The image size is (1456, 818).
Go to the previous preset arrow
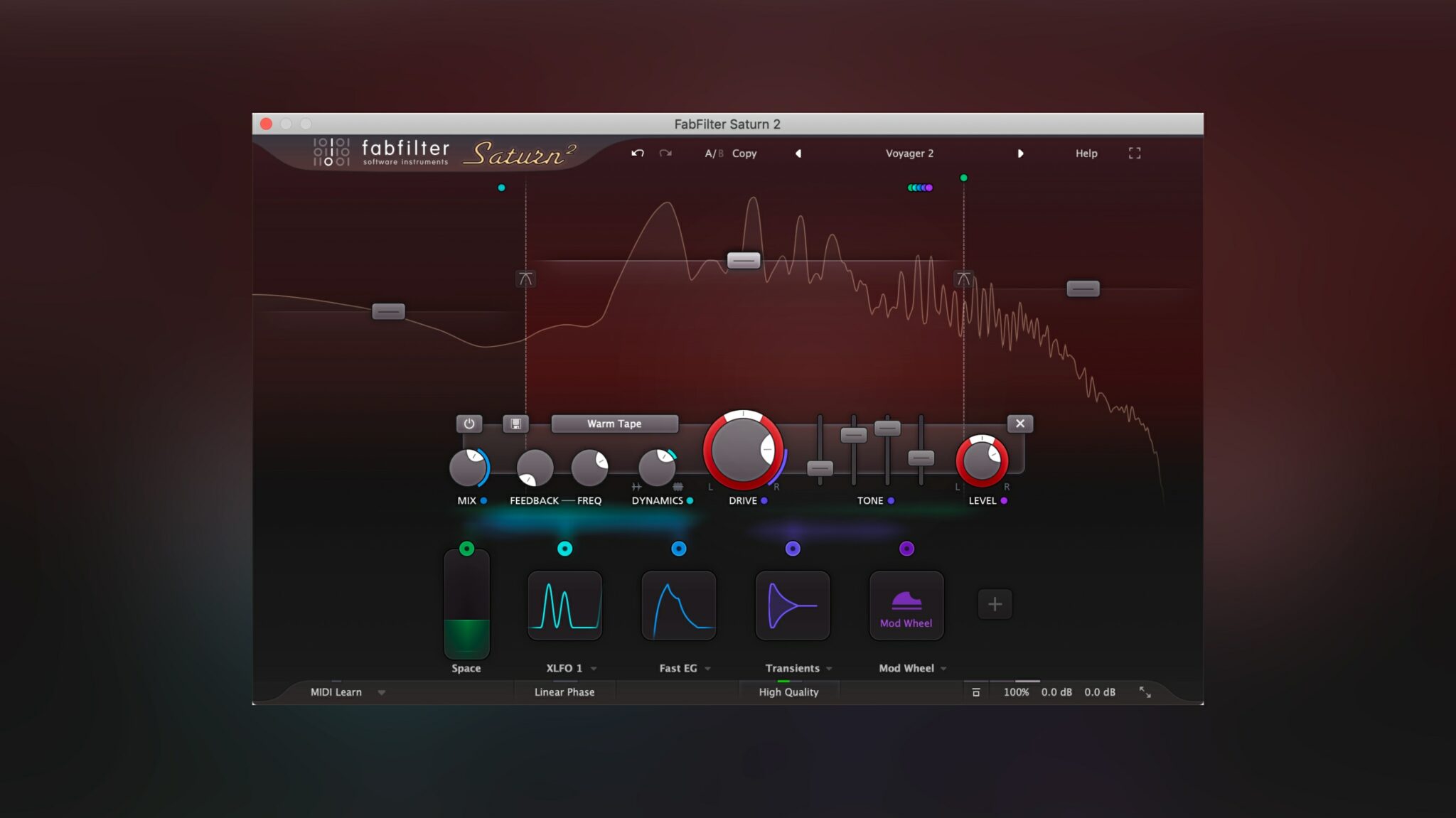[x=798, y=154]
